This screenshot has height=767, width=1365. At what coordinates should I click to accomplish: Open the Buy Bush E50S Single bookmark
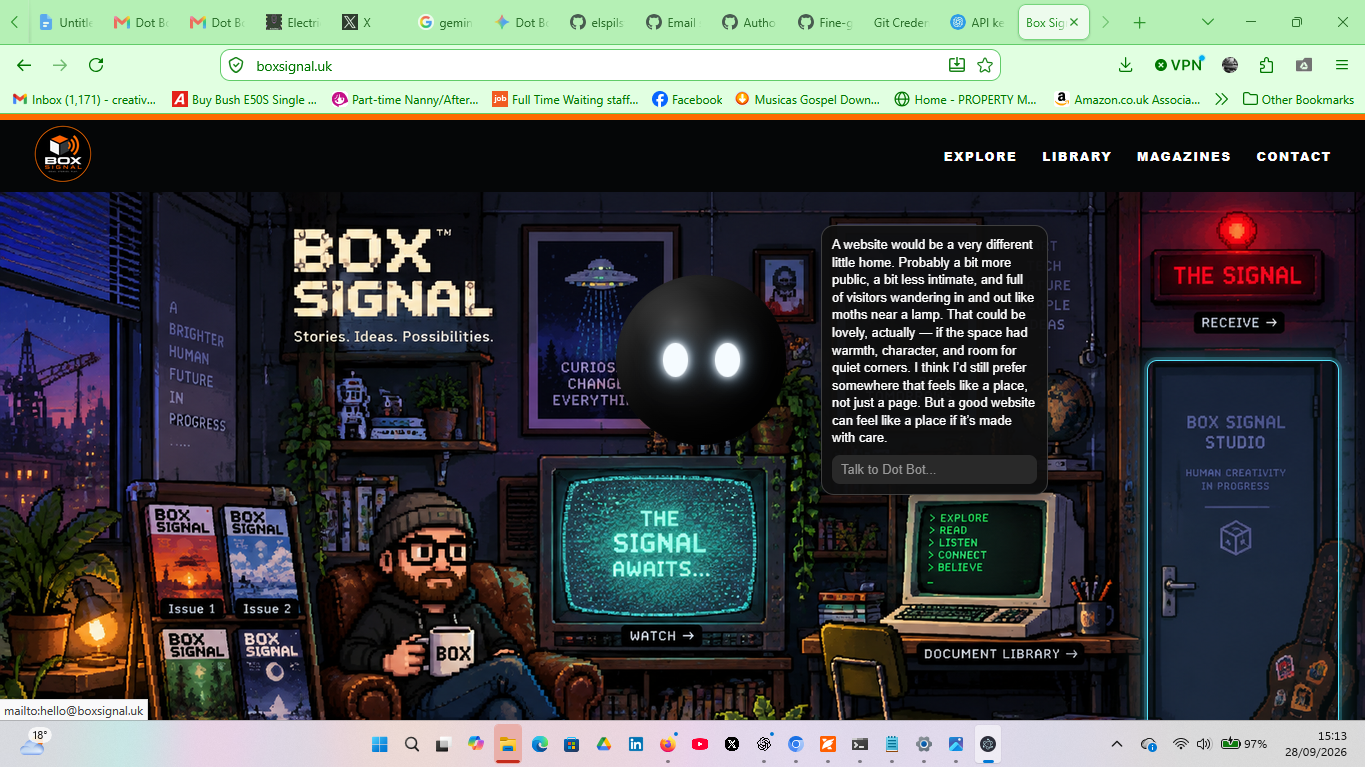point(245,99)
